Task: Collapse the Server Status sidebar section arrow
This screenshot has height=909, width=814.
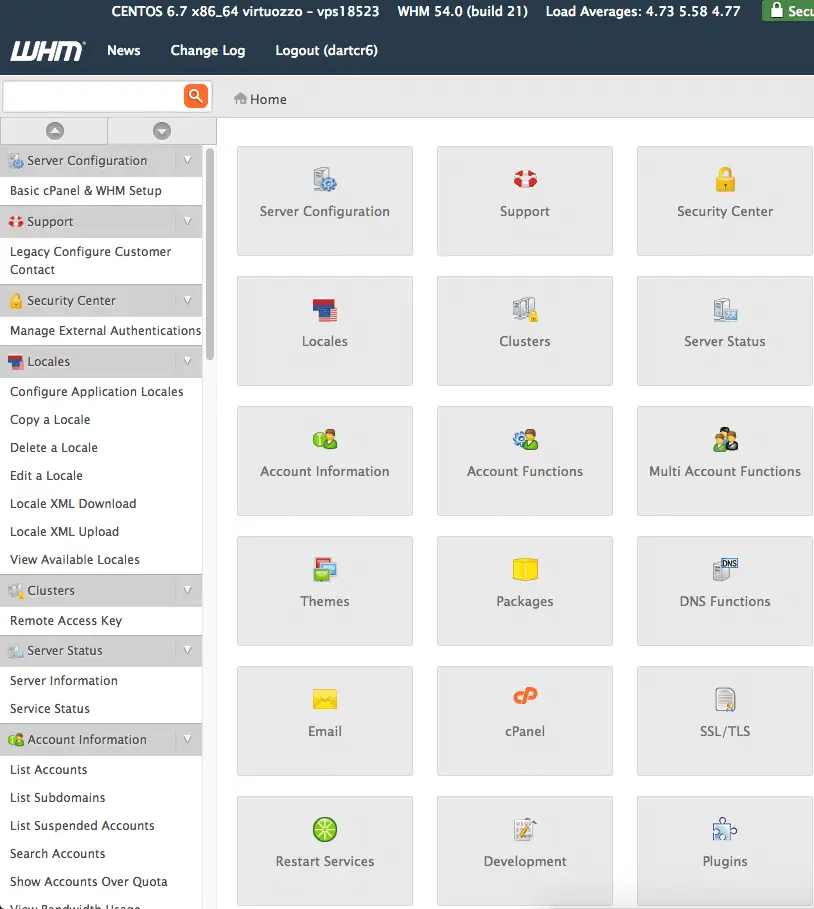Action: [x=187, y=650]
